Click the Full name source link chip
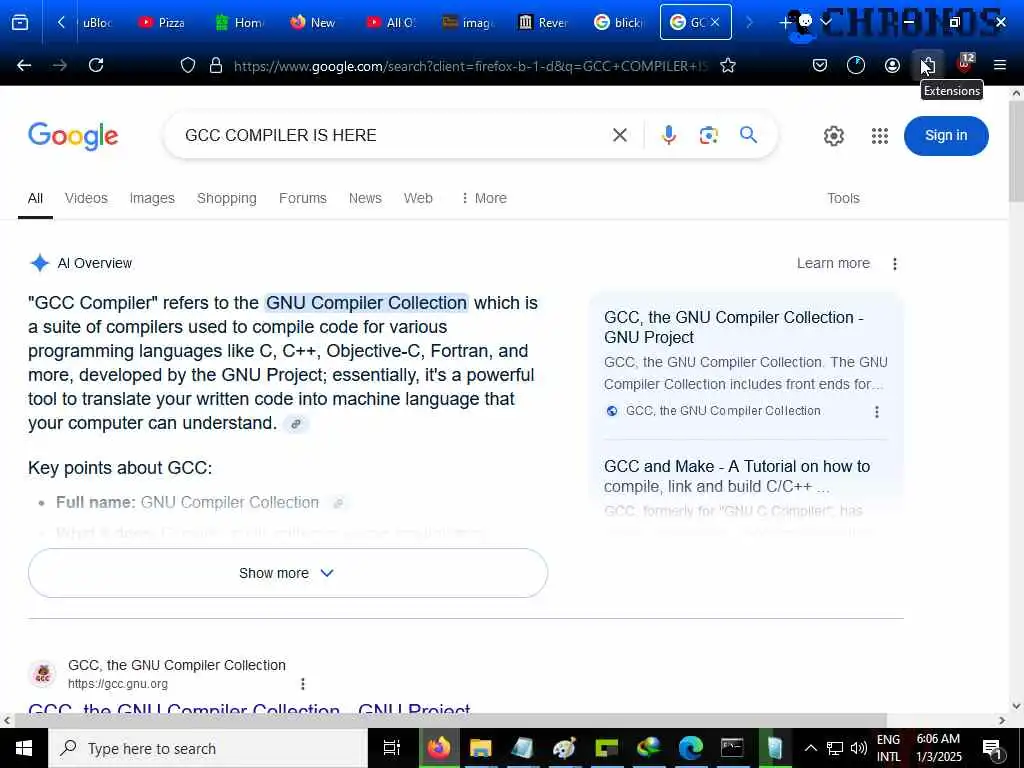The height and width of the screenshot is (768, 1024). [x=338, y=503]
